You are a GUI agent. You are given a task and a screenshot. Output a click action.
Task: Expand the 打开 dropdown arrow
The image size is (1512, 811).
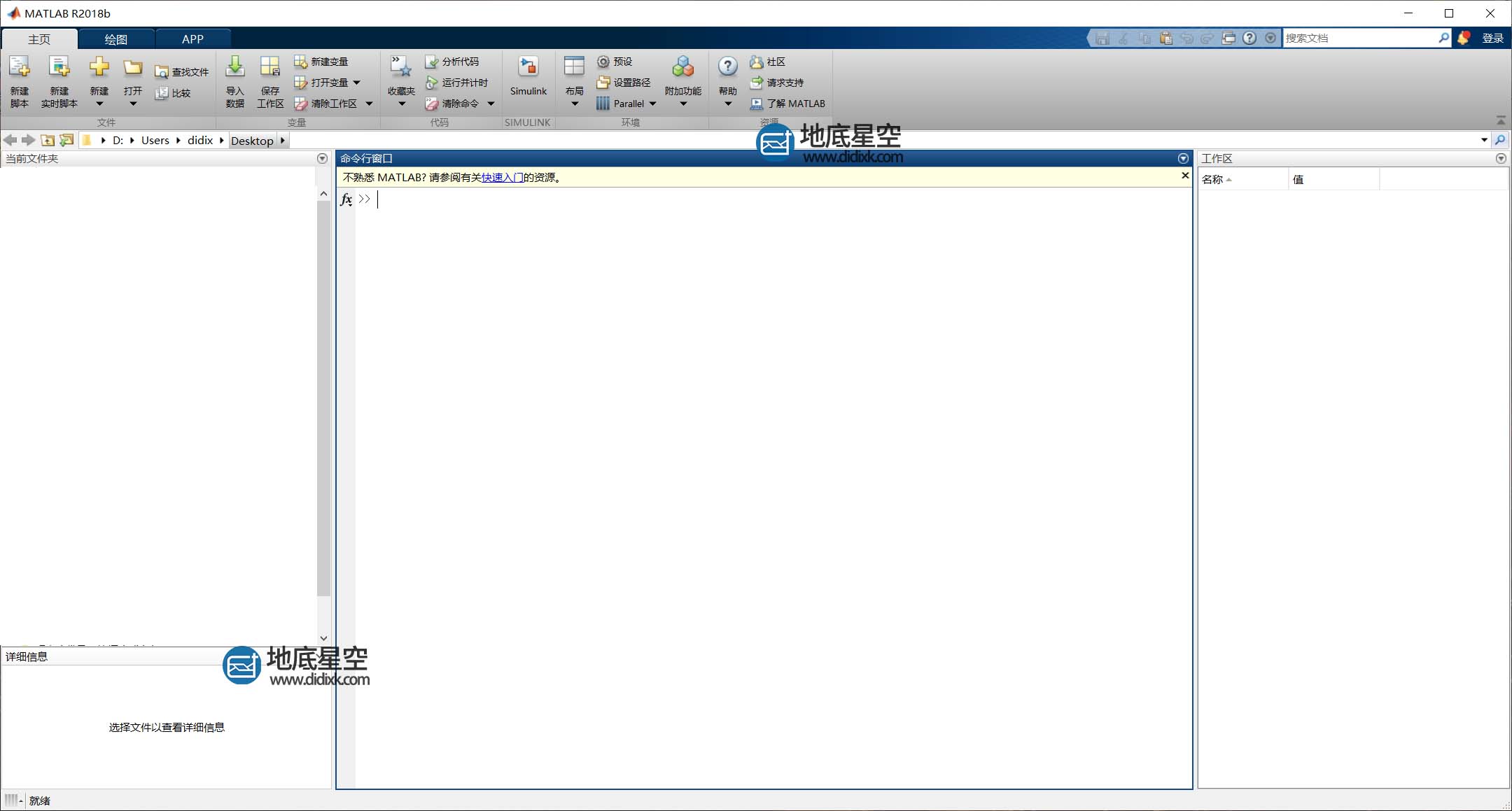click(x=133, y=104)
